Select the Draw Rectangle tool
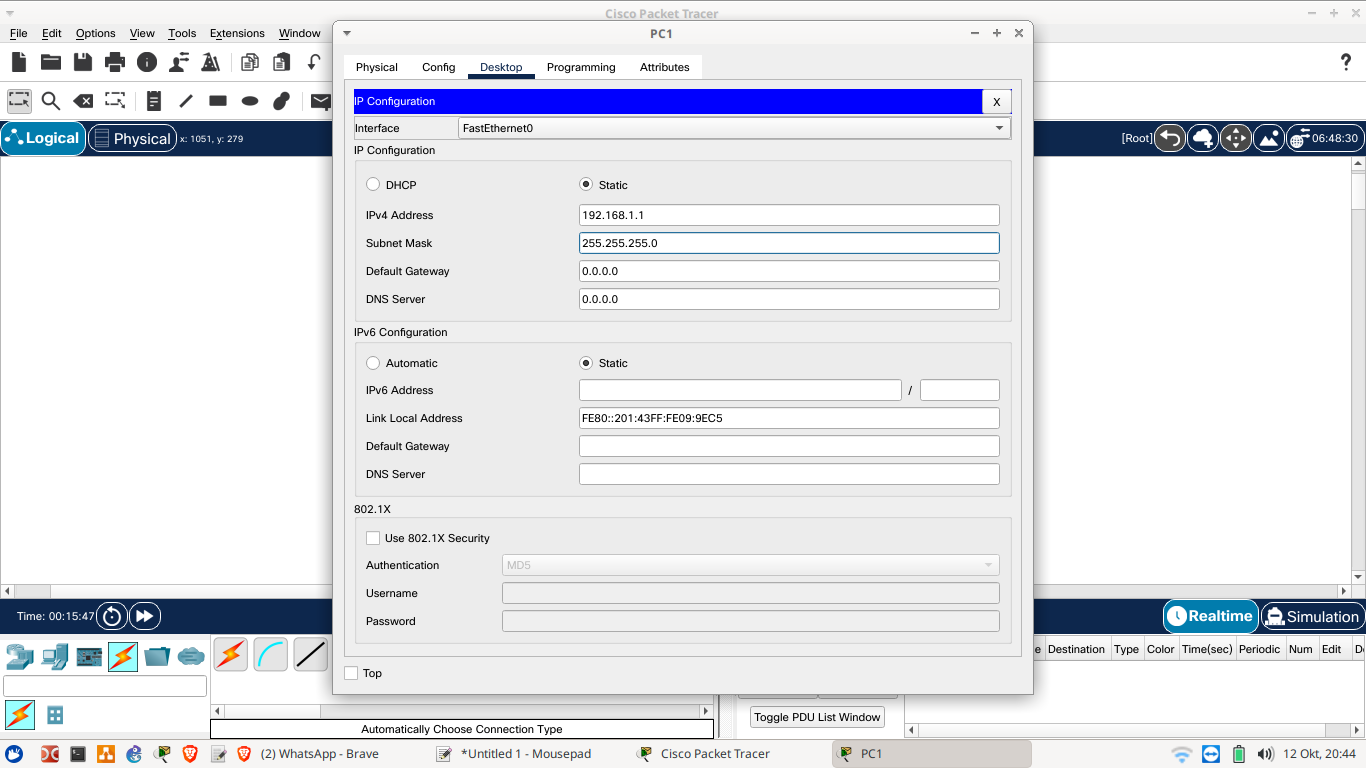The height and width of the screenshot is (768, 1366). 218,101
